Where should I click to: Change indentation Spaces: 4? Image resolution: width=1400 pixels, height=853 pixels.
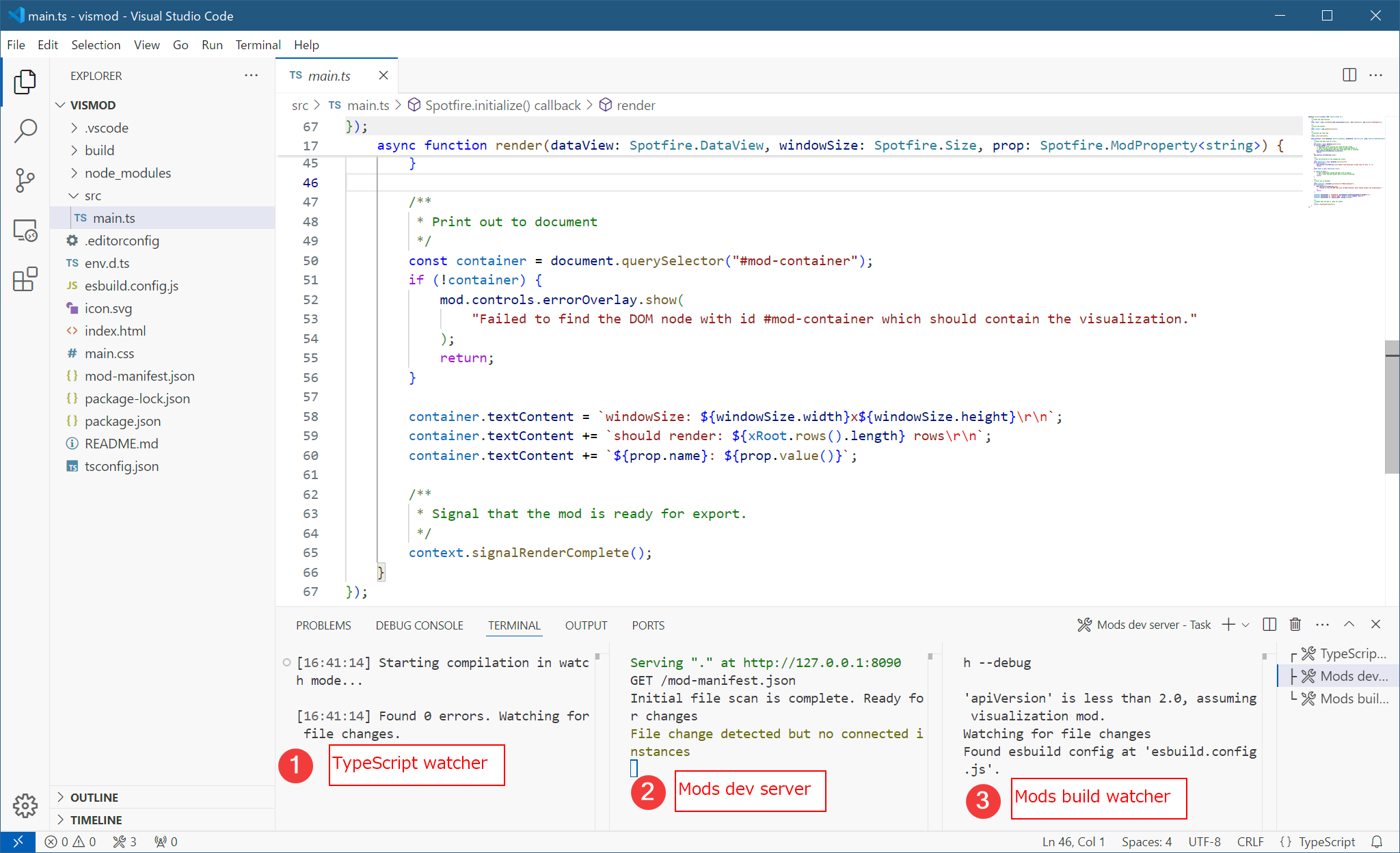click(x=1146, y=841)
